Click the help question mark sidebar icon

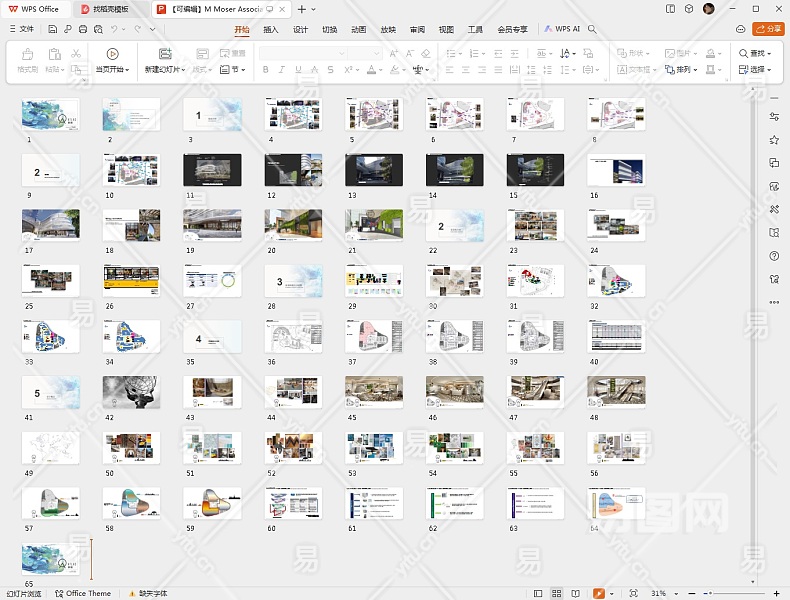(774, 256)
